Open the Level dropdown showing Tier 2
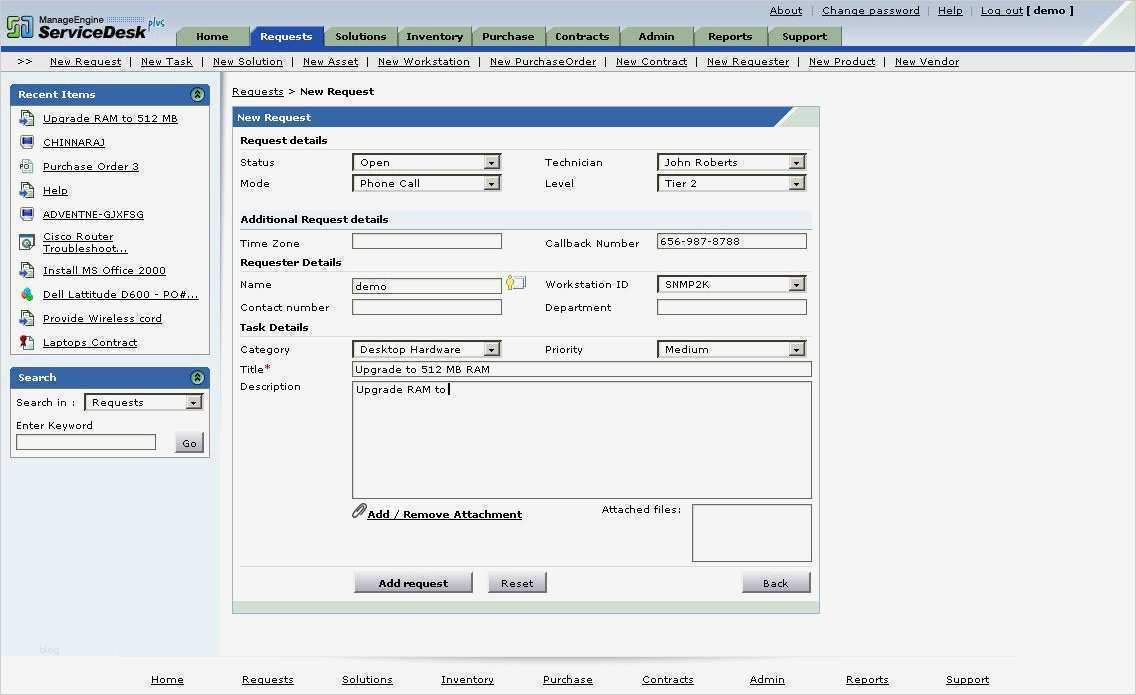Viewport: 1136px width, 695px height. pos(732,183)
